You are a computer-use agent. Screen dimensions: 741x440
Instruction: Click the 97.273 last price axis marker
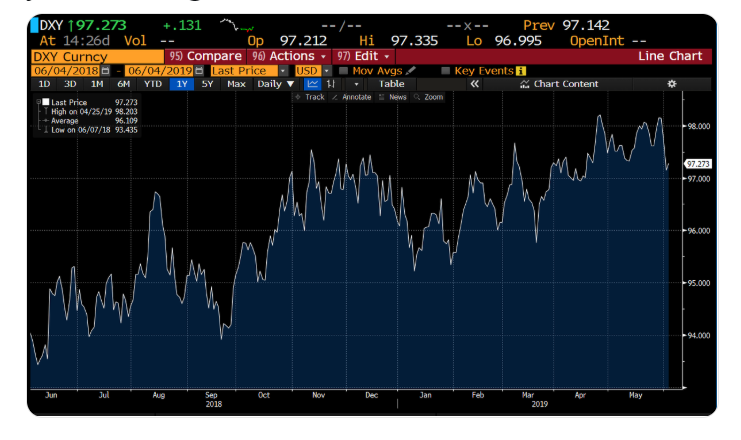pos(698,164)
